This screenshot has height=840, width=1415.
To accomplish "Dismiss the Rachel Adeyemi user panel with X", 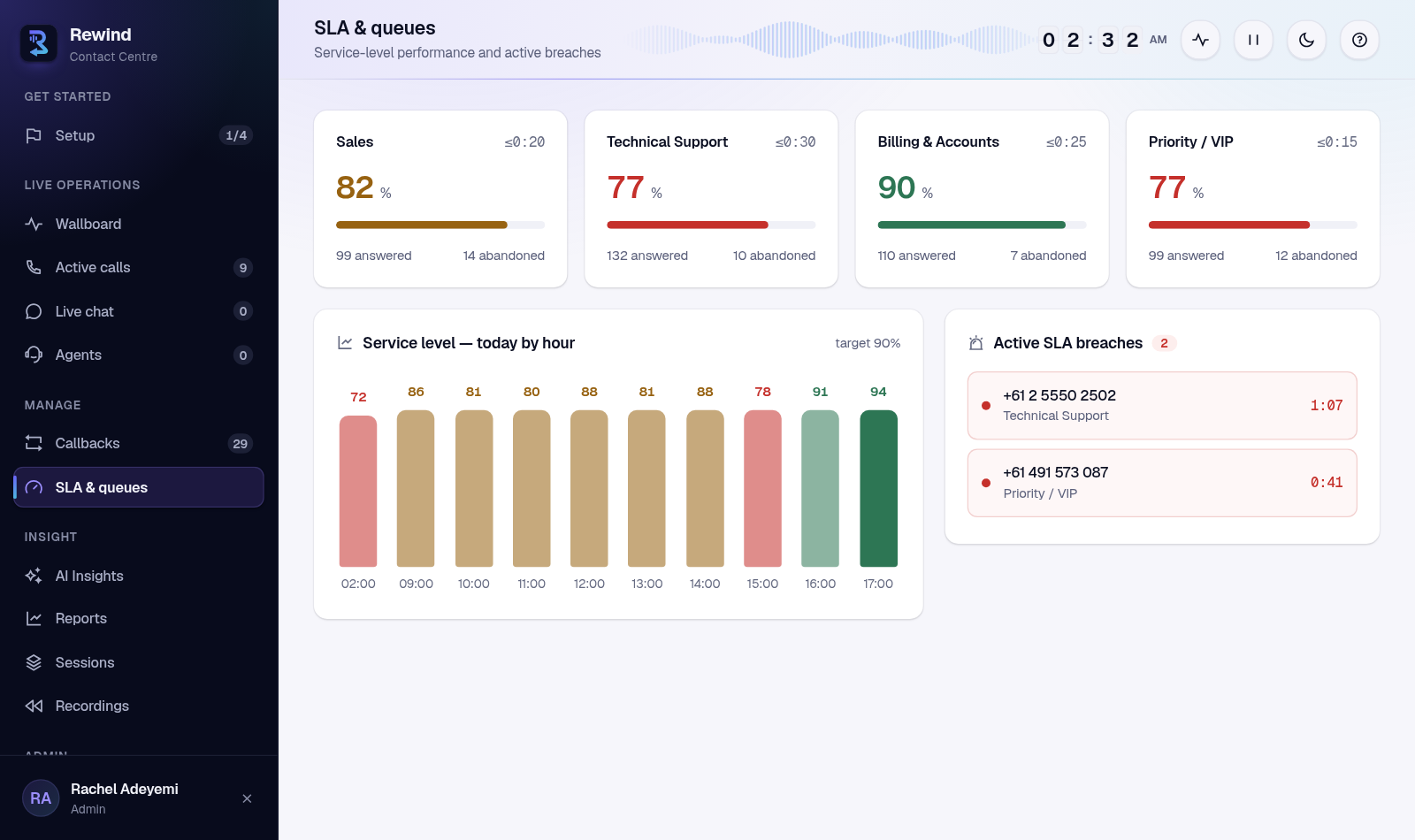I will pos(247,798).
